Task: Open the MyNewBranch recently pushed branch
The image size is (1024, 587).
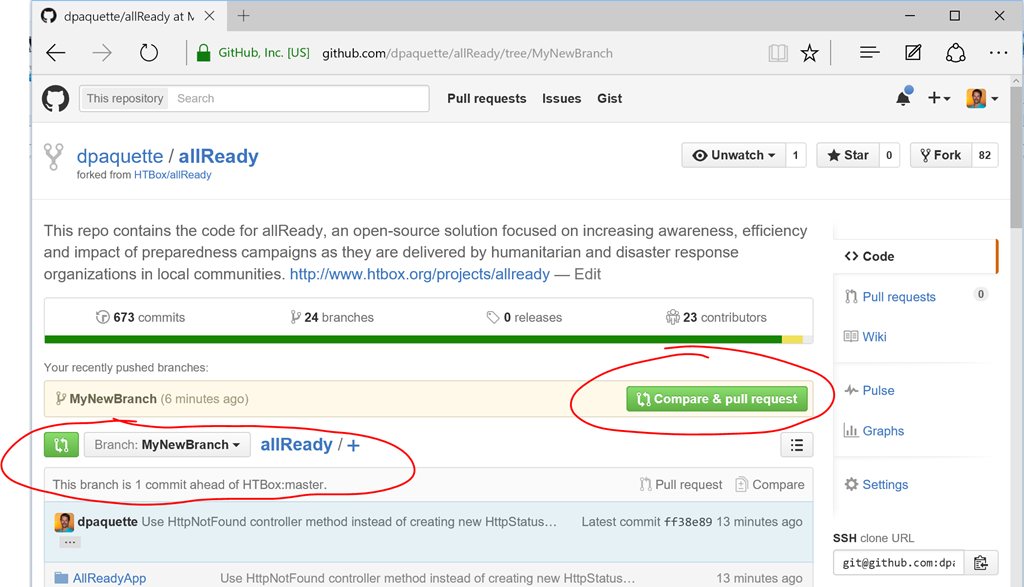Action: click(113, 399)
